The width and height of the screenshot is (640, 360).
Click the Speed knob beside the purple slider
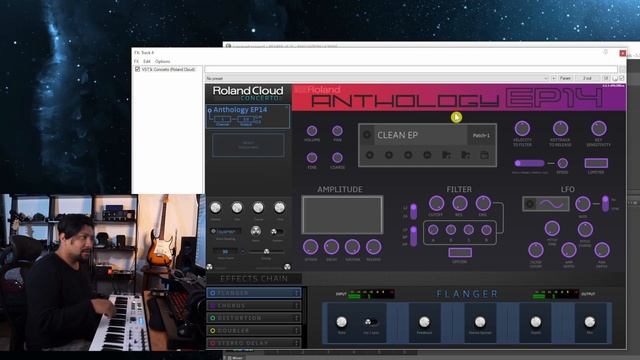562,163
